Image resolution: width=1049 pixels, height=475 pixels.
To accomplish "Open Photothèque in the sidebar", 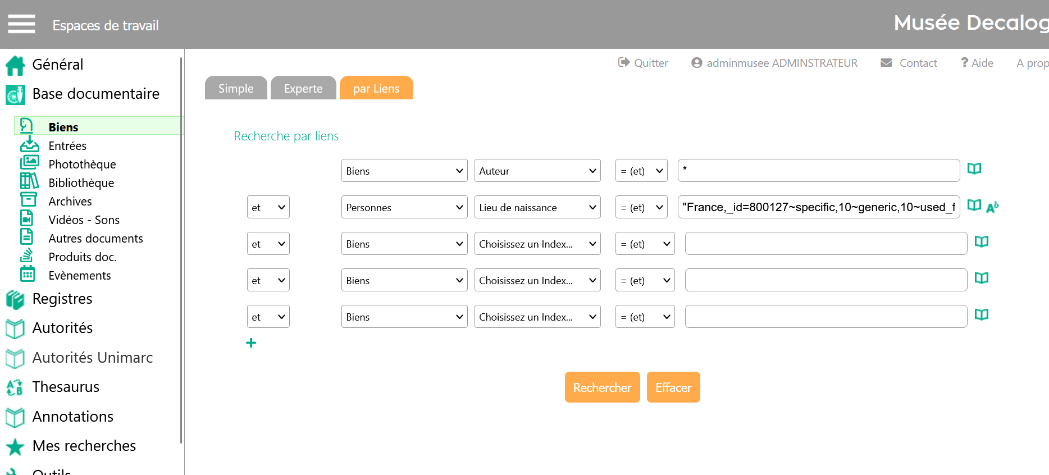I will click(82, 164).
